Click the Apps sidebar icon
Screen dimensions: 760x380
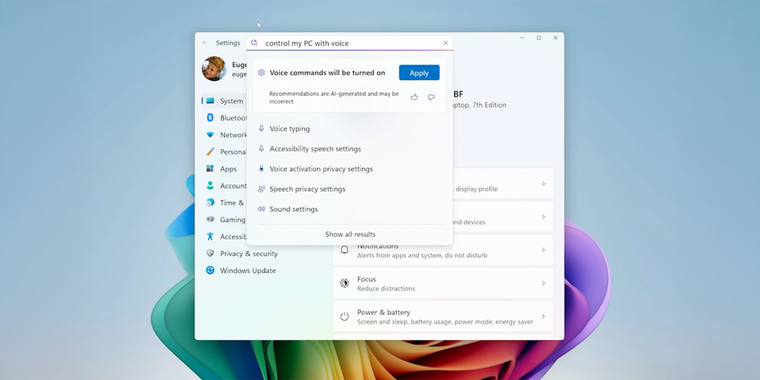pyautogui.click(x=210, y=169)
